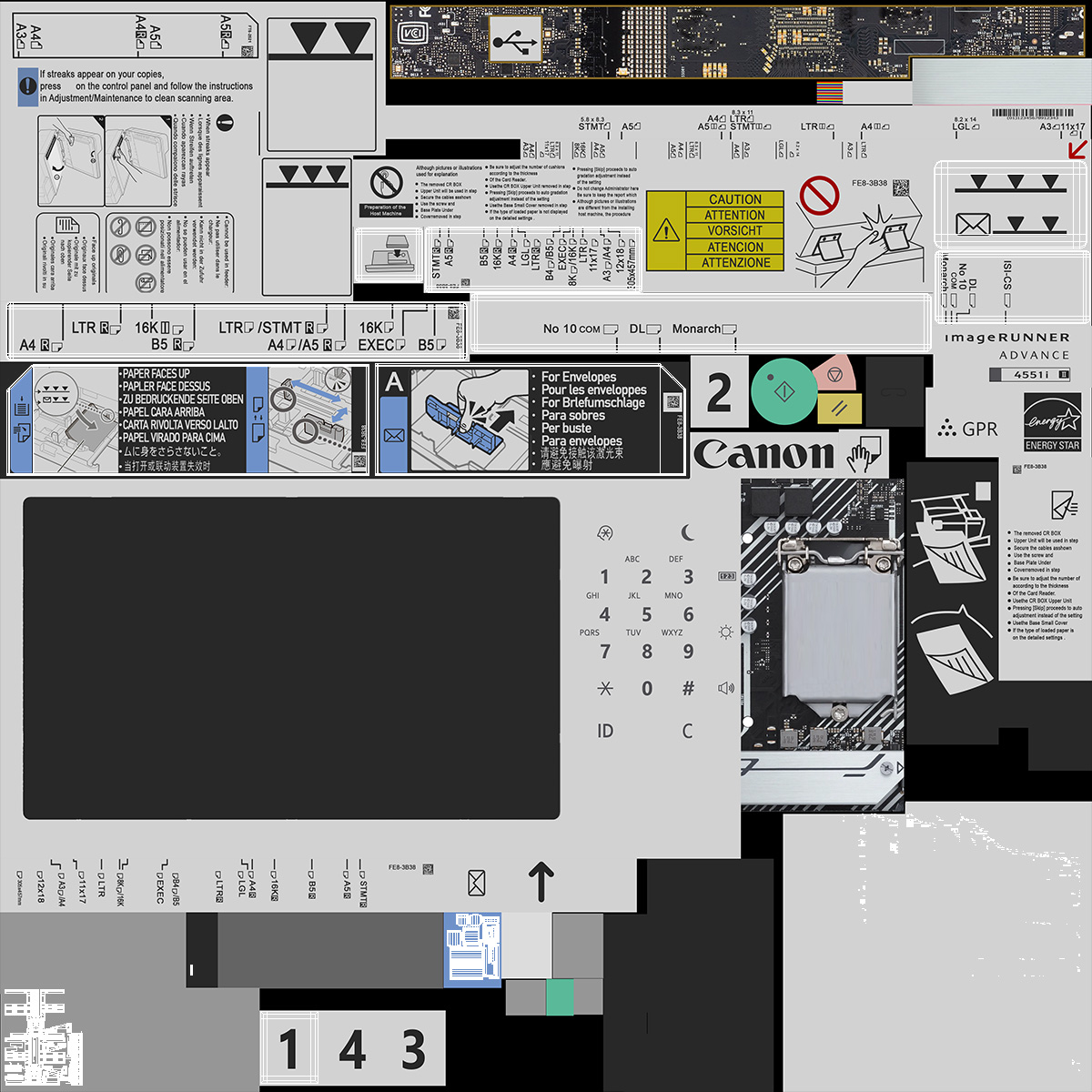Tap the speaker volume icon
The width and height of the screenshot is (1092, 1092).
click(725, 688)
